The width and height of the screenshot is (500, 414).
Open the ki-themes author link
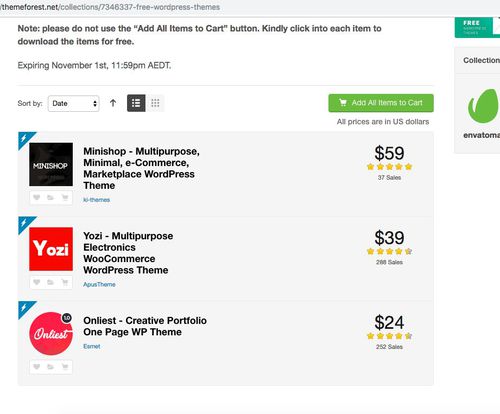coord(96,200)
